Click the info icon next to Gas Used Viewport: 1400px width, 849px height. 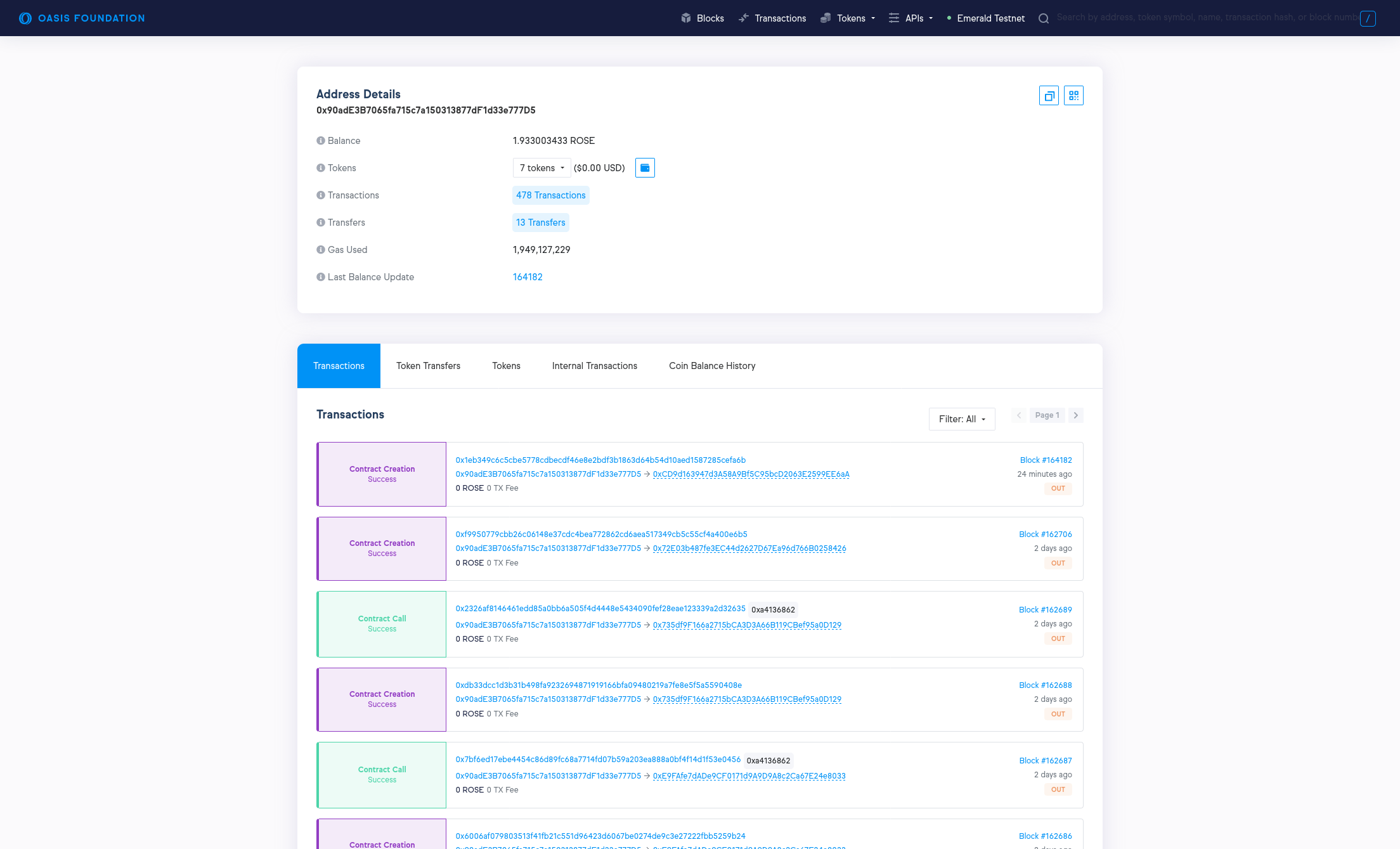tap(321, 250)
